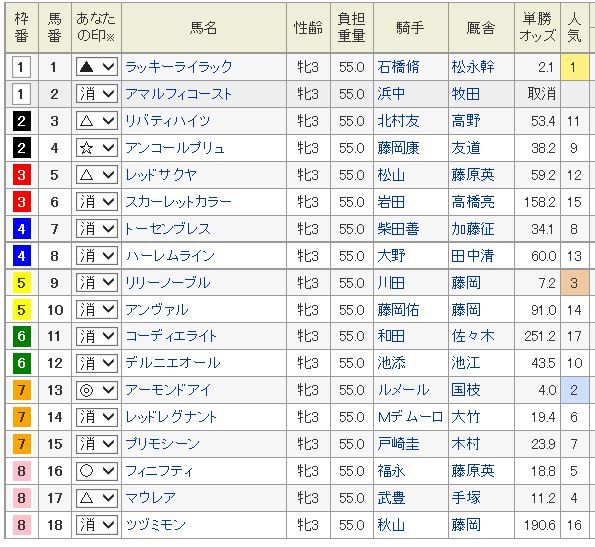The image size is (595, 547).
Task: Open the ラッキーライラック horse link
Action: click(178, 67)
